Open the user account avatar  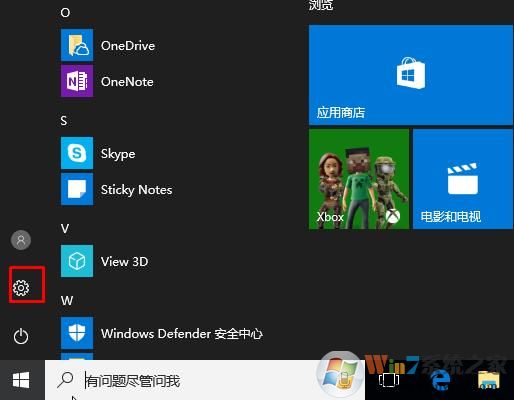[21, 240]
